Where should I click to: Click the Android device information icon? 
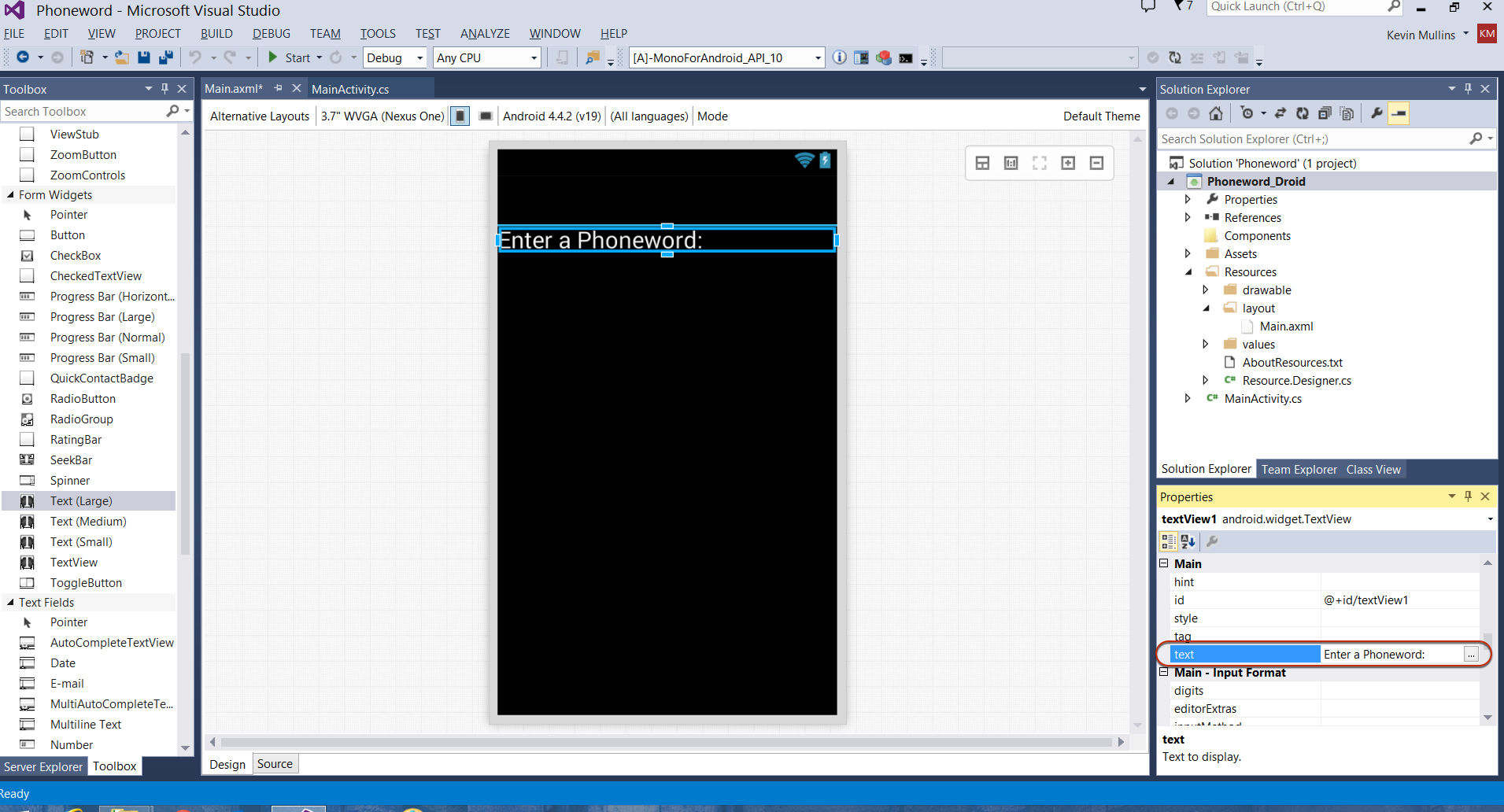click(x=840, y=57)
